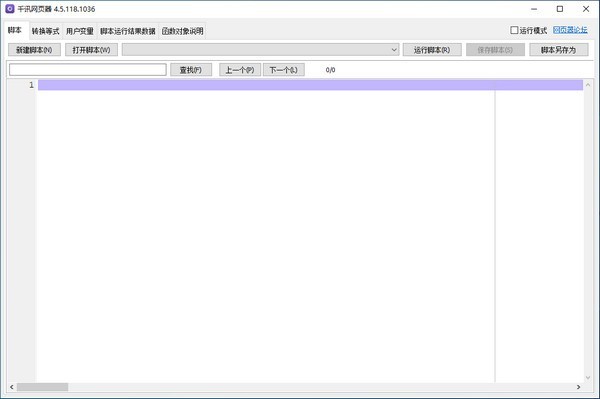Click the 0/0 match counter text
Screen dimensions: 600x399
point(331,70)
